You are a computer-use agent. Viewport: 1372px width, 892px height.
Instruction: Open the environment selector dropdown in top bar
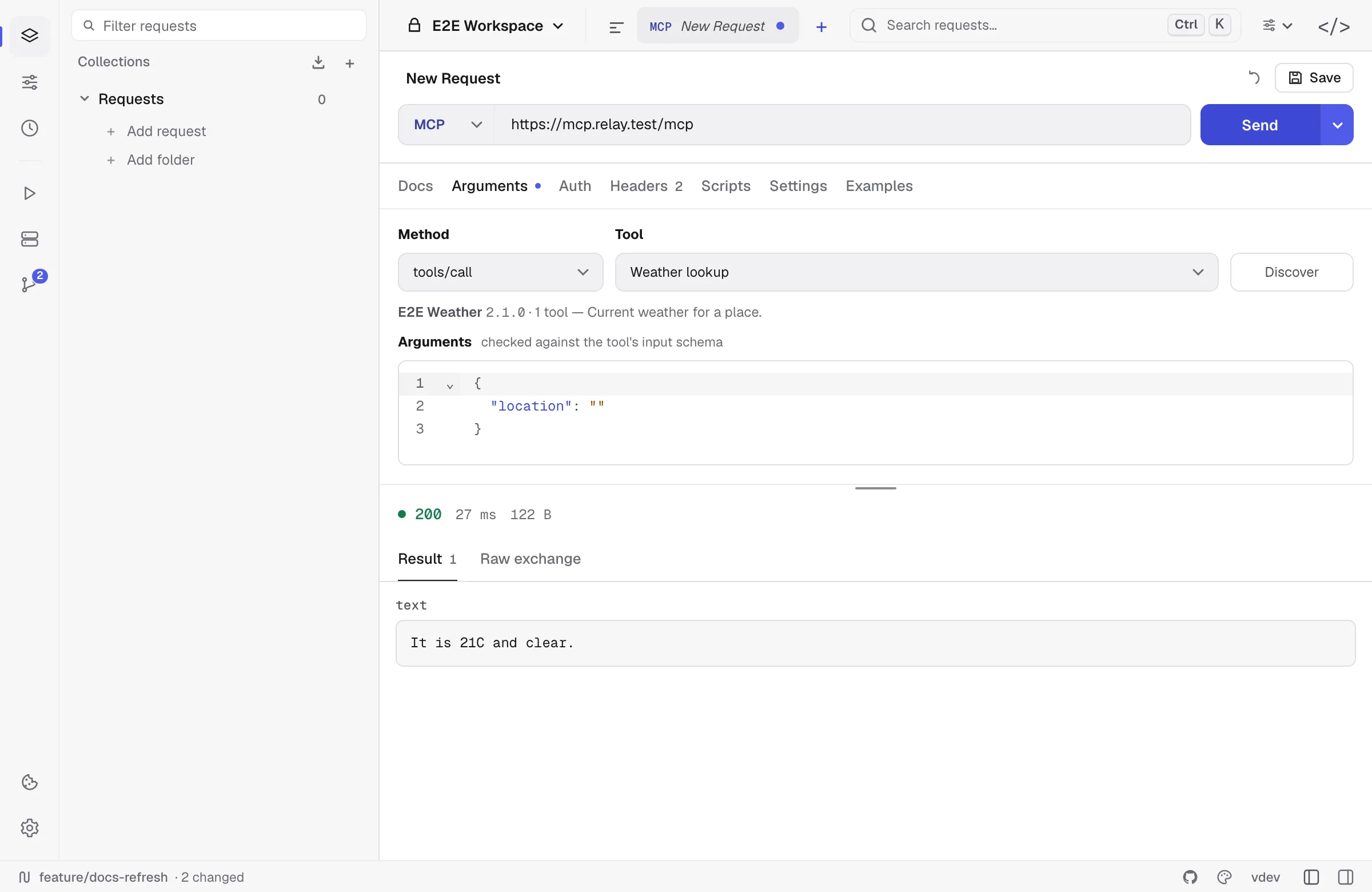tap(1277, 26)
